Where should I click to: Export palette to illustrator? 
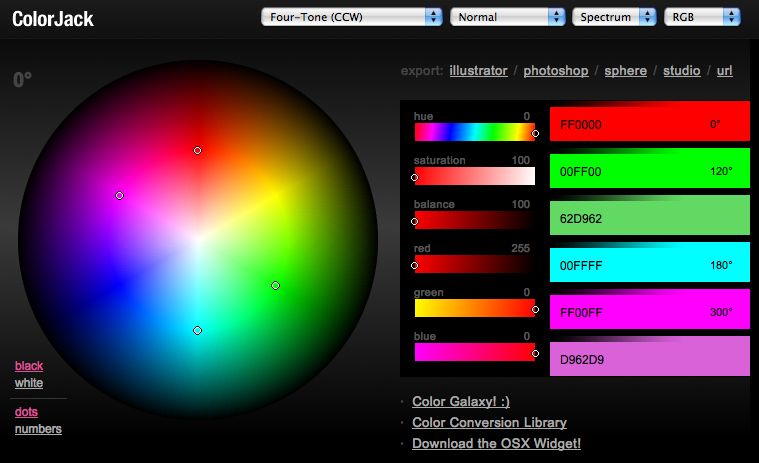coord(479,71)
